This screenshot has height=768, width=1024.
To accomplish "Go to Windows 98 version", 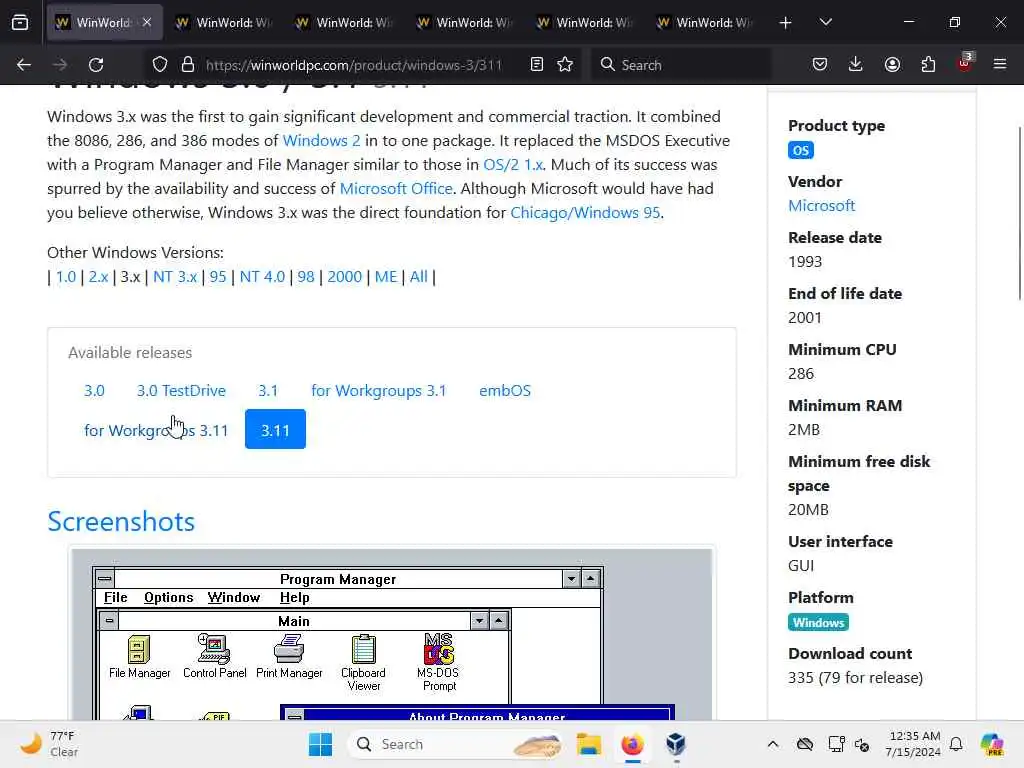I will tap(306, 277).
